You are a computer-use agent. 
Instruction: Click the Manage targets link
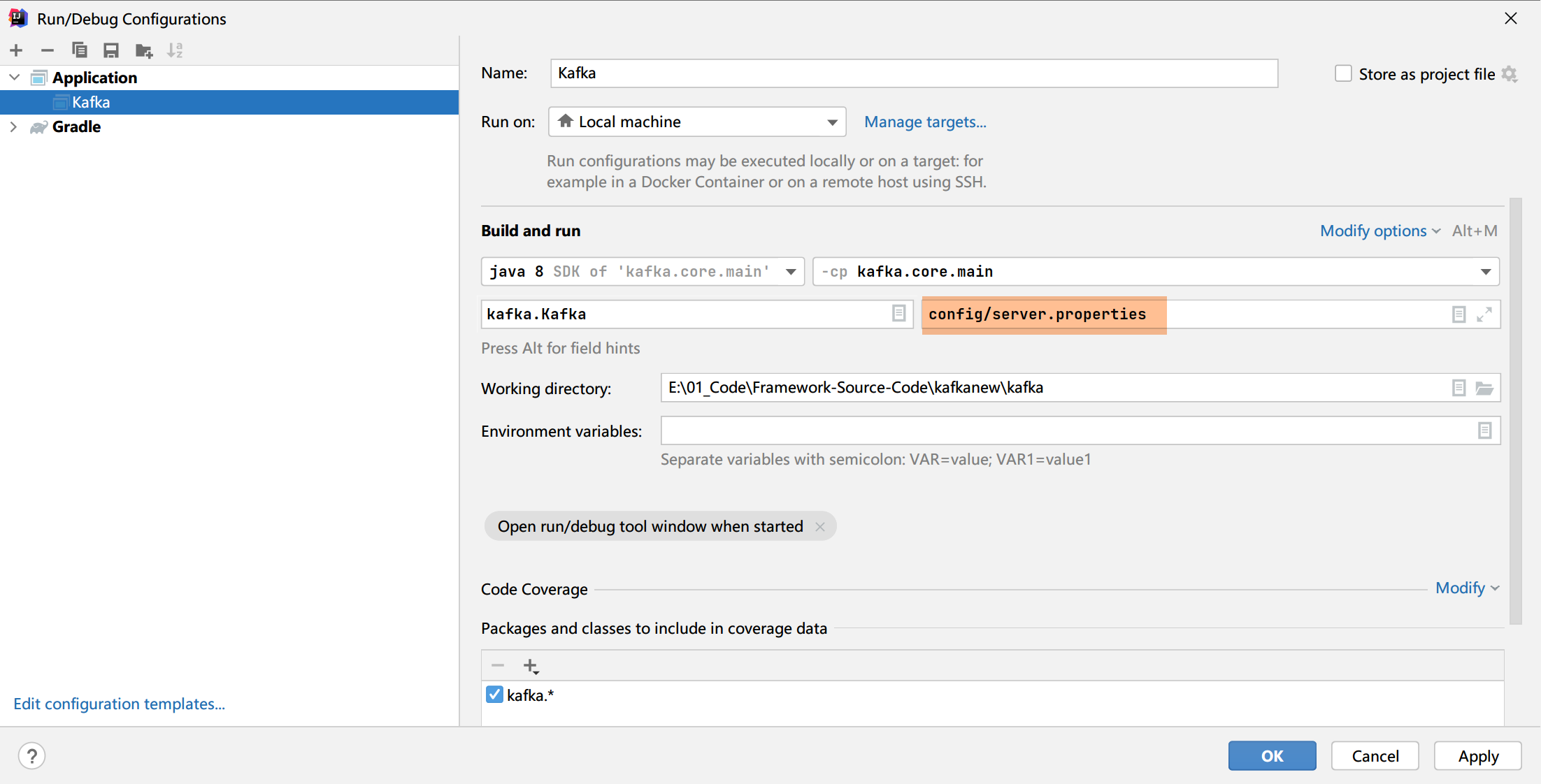click(924, 122)
